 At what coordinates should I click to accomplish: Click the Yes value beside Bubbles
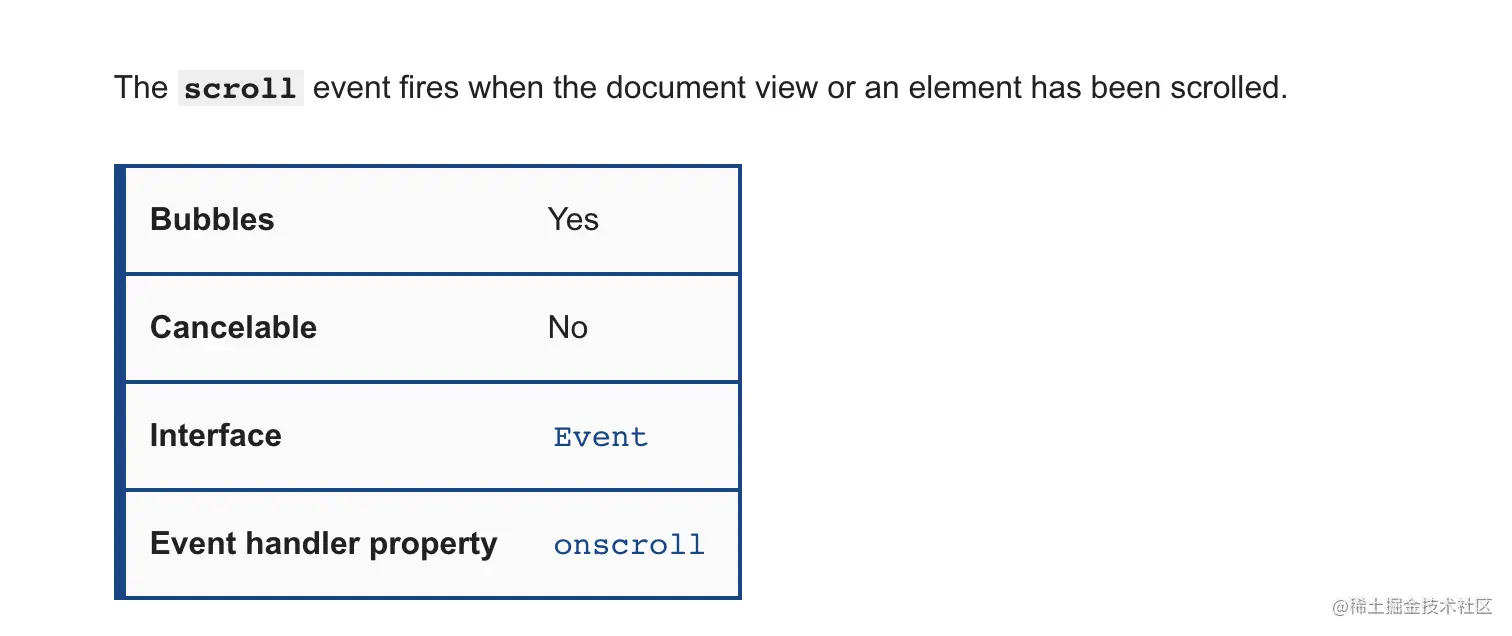coord(573,219)
